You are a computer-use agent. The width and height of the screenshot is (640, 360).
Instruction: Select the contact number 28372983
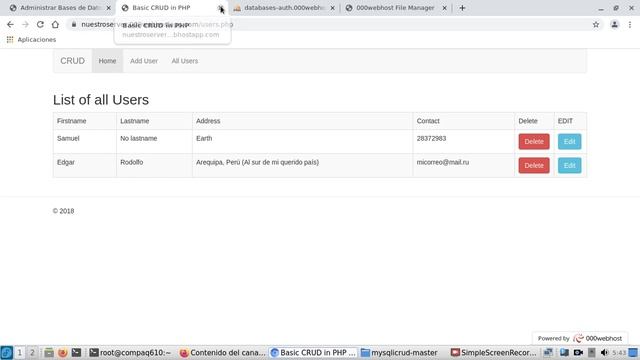tap(431, 138)
